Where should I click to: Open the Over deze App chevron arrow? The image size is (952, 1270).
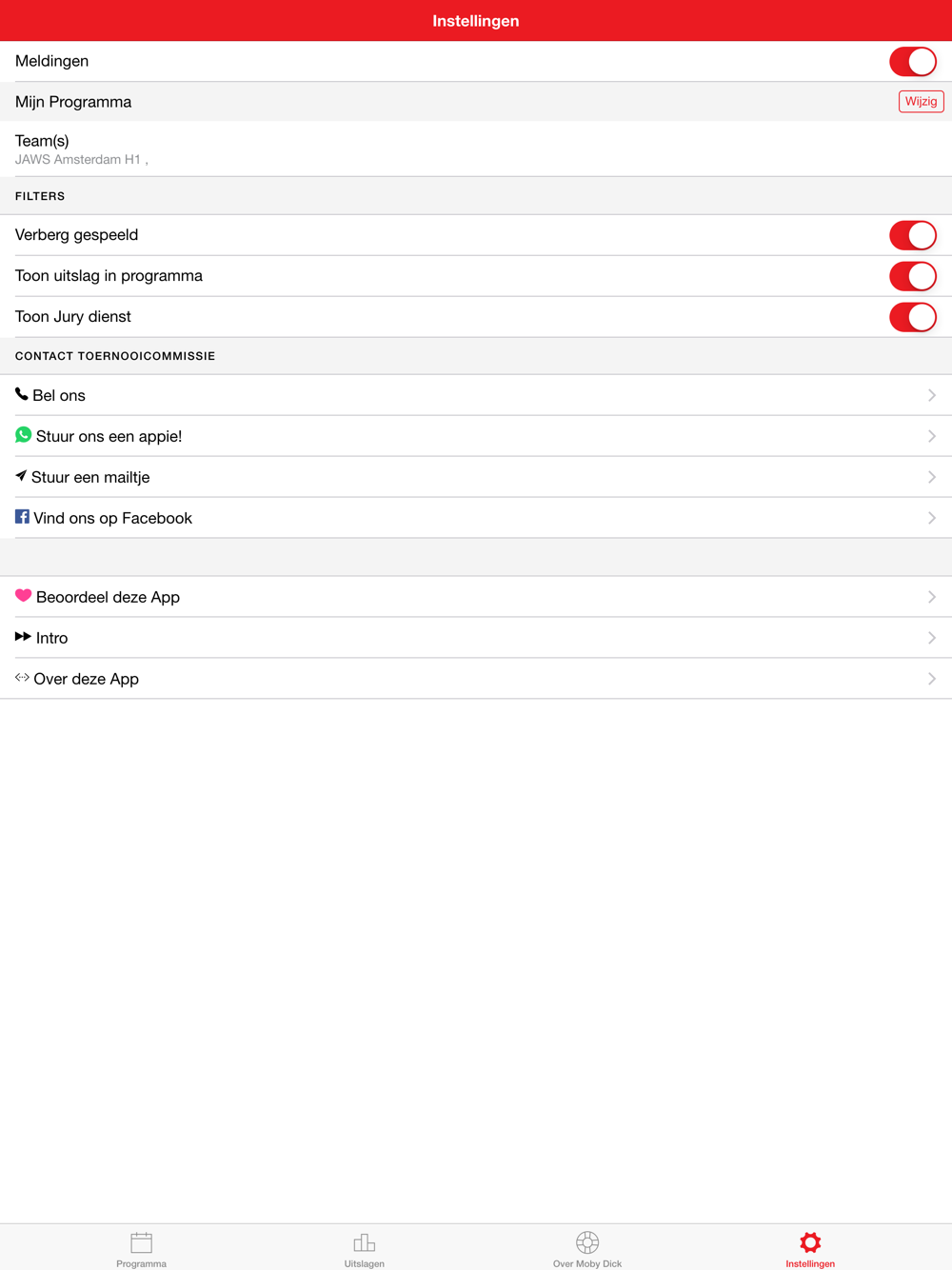pyautogui.click(x=932, y=679)
